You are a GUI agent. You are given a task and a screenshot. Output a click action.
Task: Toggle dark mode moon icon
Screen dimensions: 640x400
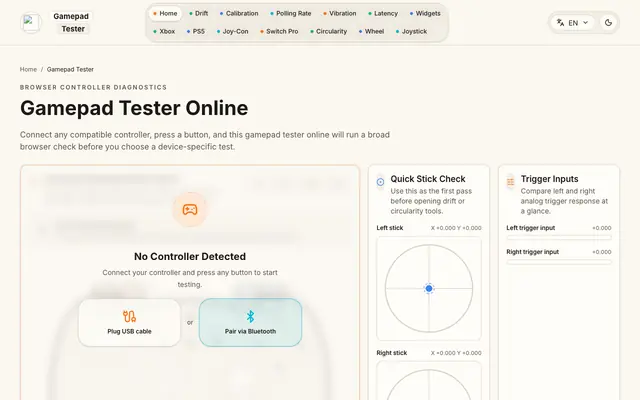(608, 23)
